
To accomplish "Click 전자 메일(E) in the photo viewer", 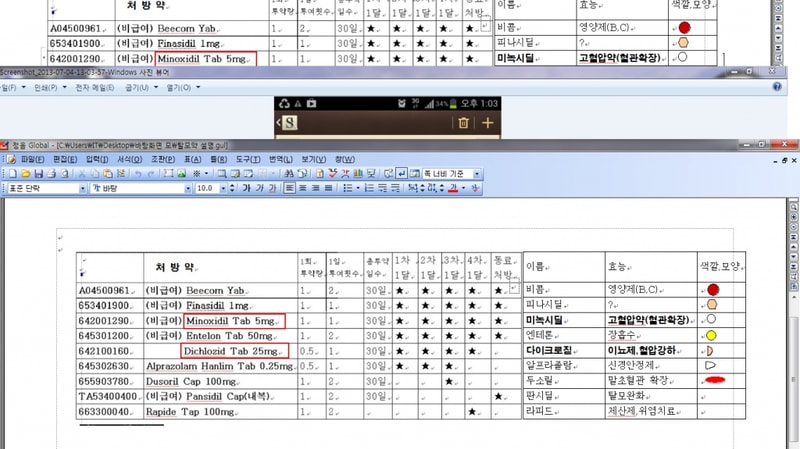I will tap(94, 88).
